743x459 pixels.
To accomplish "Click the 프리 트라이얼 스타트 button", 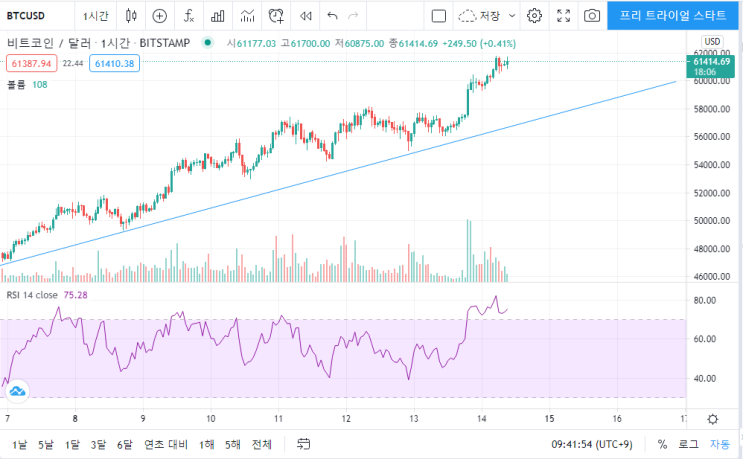I will click(672, 16).
